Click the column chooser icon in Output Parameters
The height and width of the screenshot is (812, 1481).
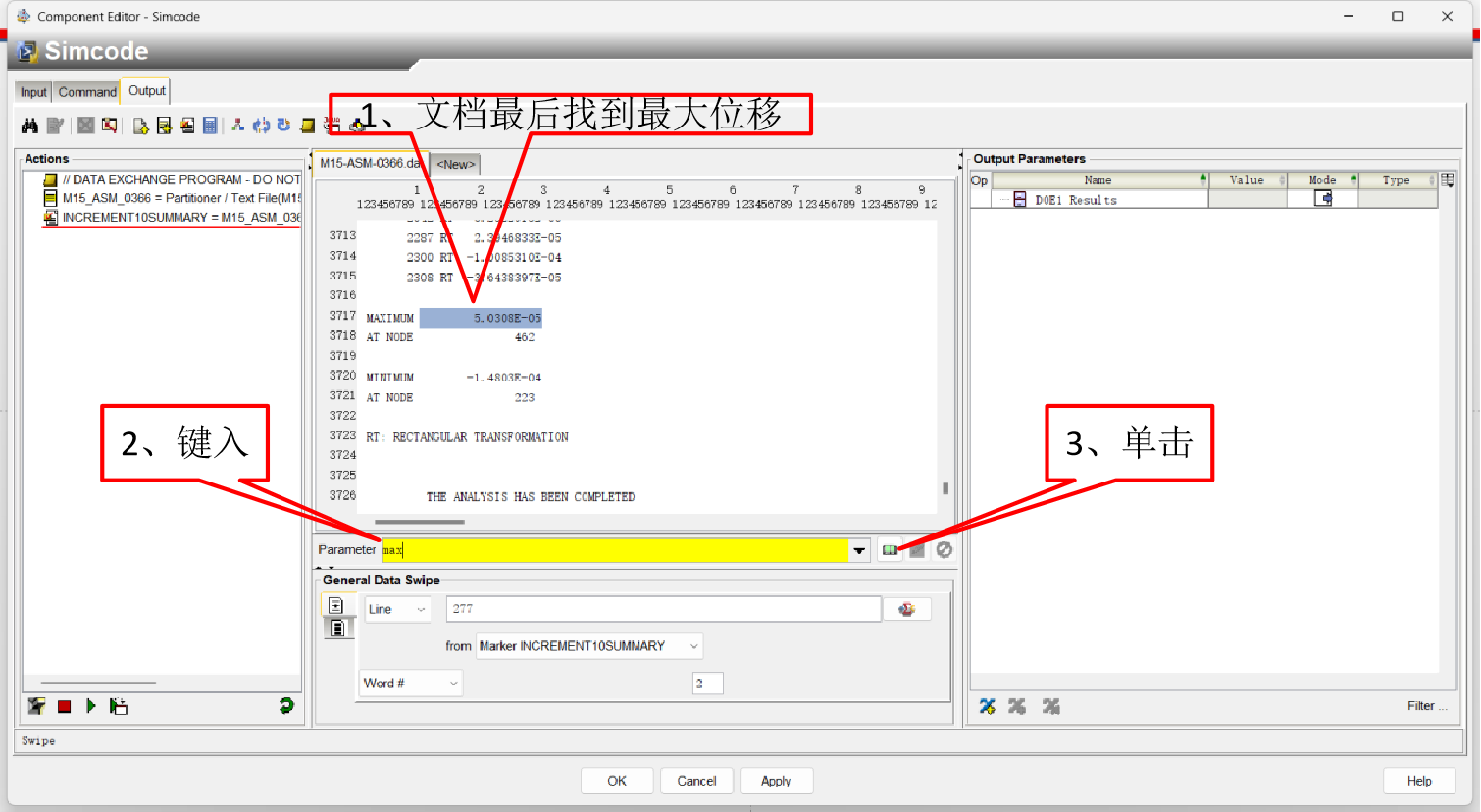tap(1448, 180)
